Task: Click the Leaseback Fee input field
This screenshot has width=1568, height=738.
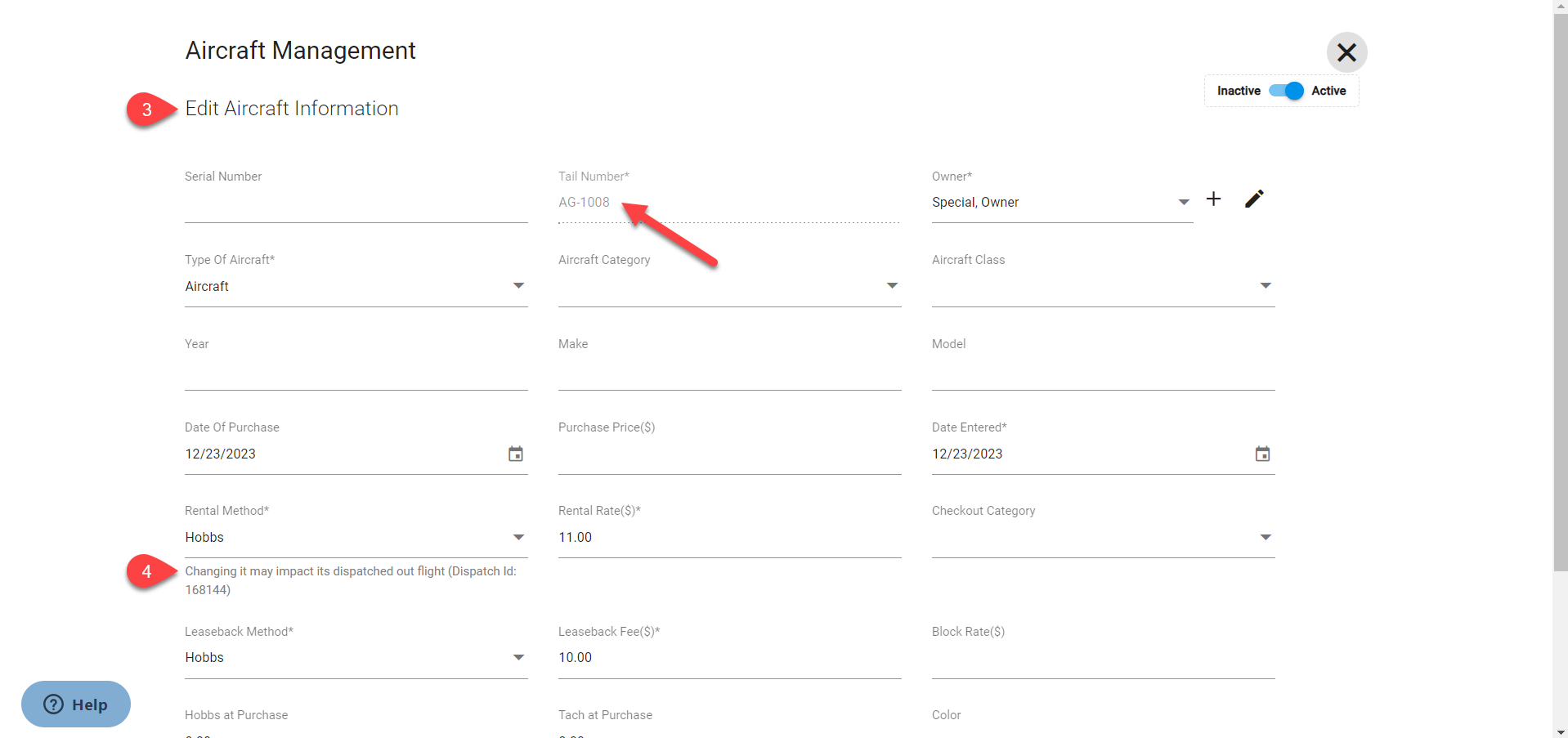Action: 729,658
